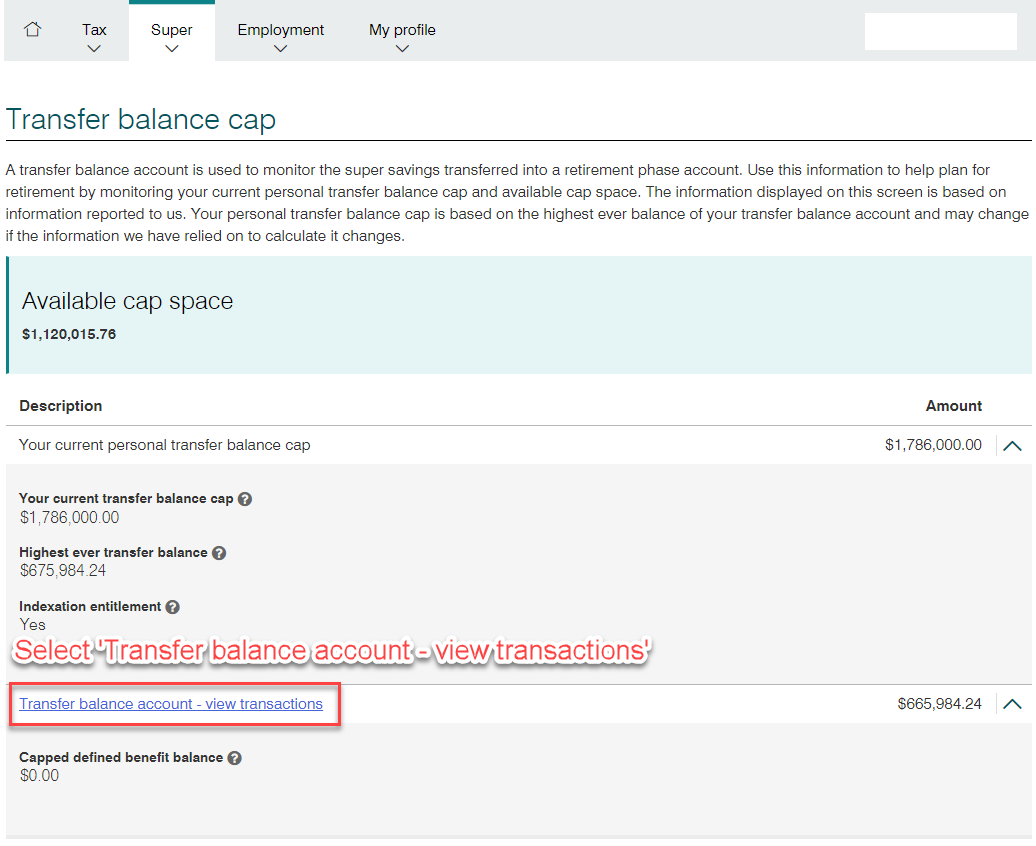Image resolution: width=1036 pixels, height=846 pixels.
Task: Open help for 'Indexation entitlement'
Action: click(x=173, y=607)
